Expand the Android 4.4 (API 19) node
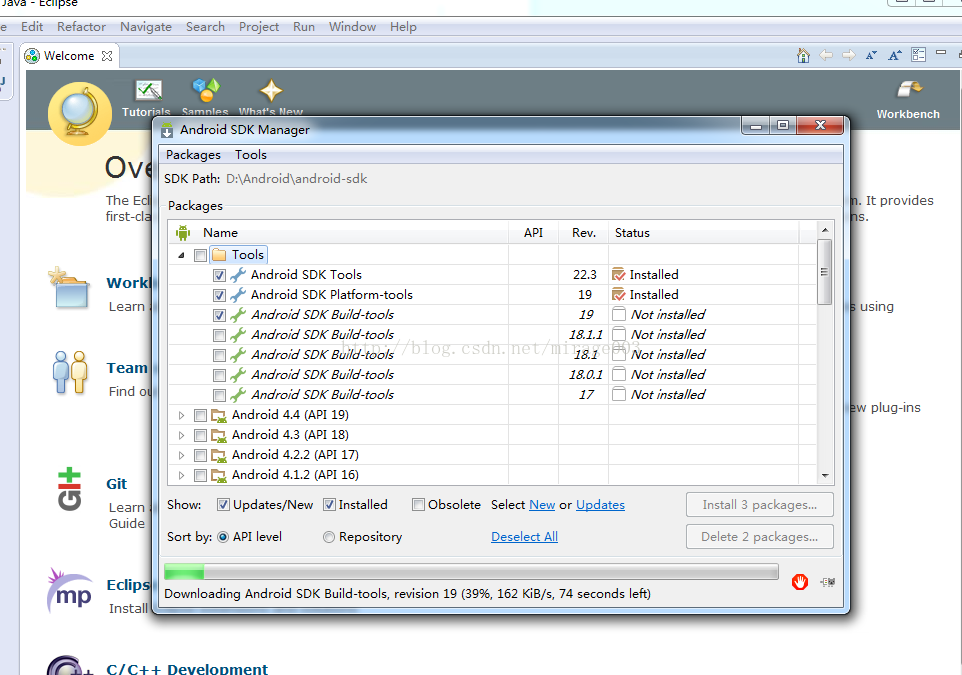 (x=181, y=415)
